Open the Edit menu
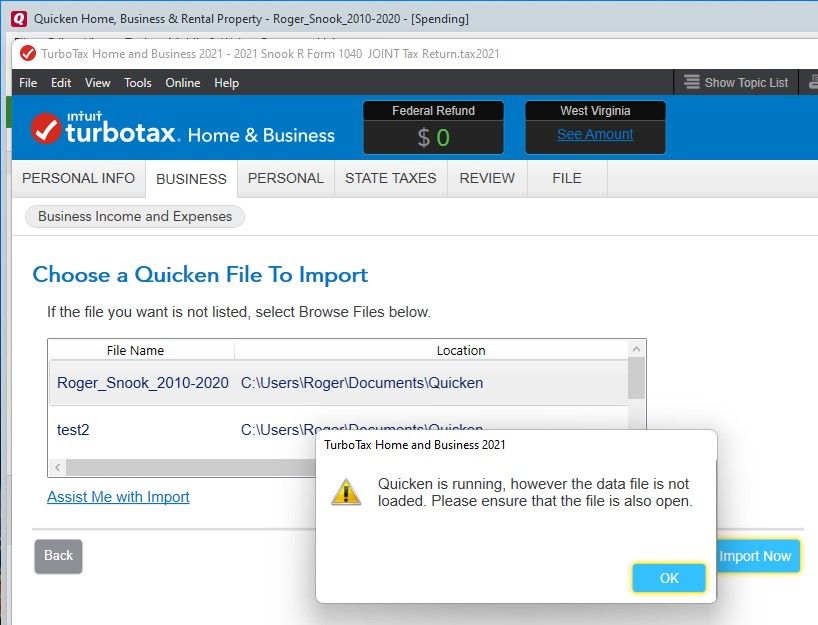Viewport: 818px width, 625px height. (61, 82)
